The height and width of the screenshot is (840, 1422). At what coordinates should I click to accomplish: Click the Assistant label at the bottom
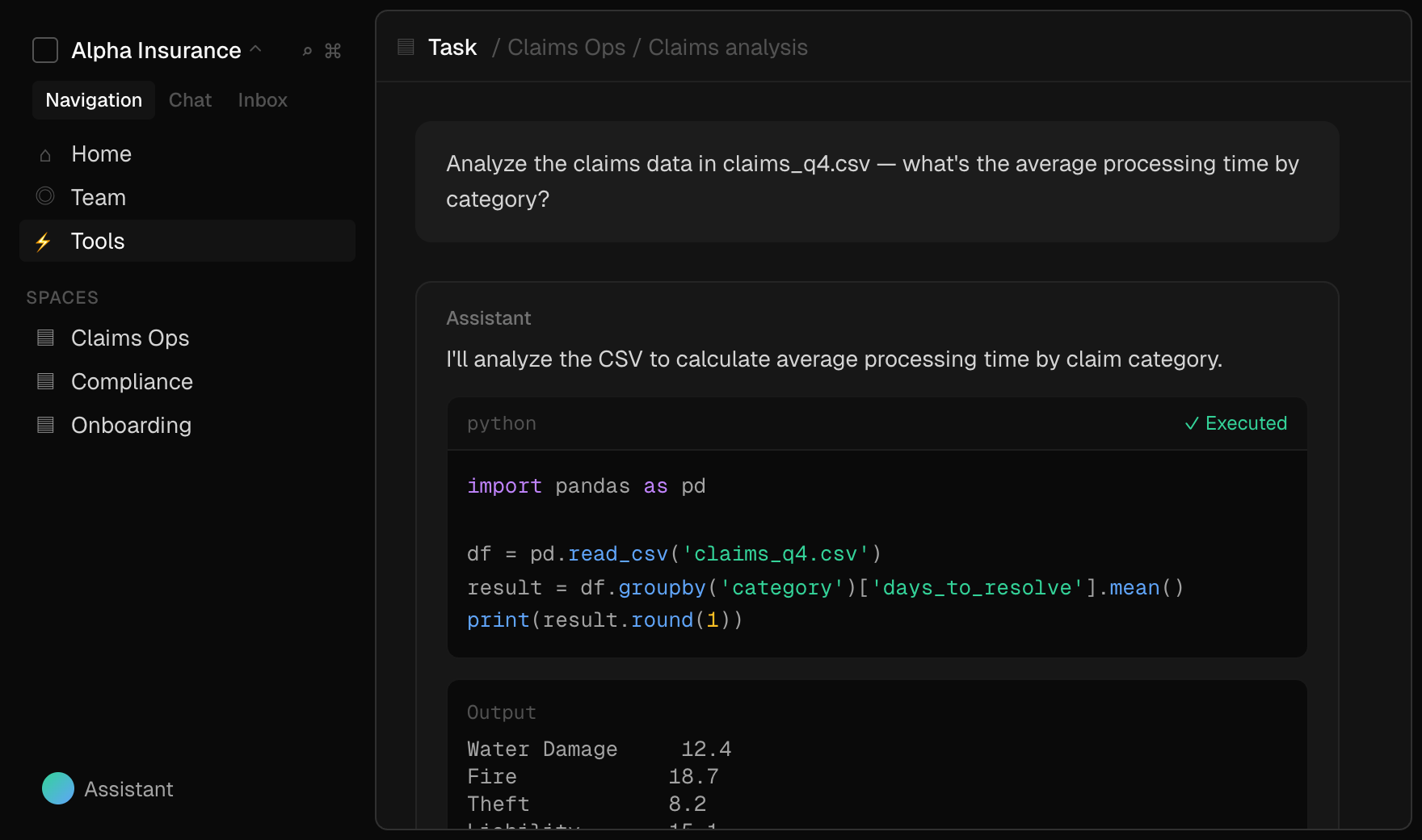click(x=128, y=789)
